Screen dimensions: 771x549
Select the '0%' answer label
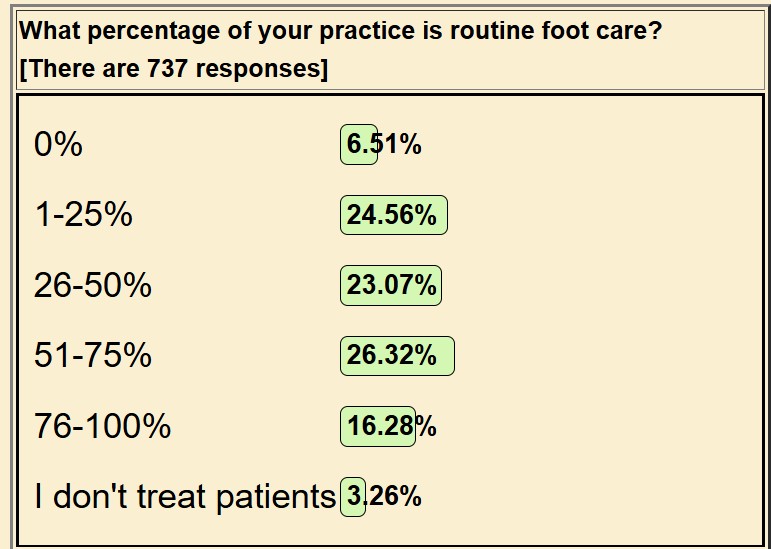coord(58,145)
